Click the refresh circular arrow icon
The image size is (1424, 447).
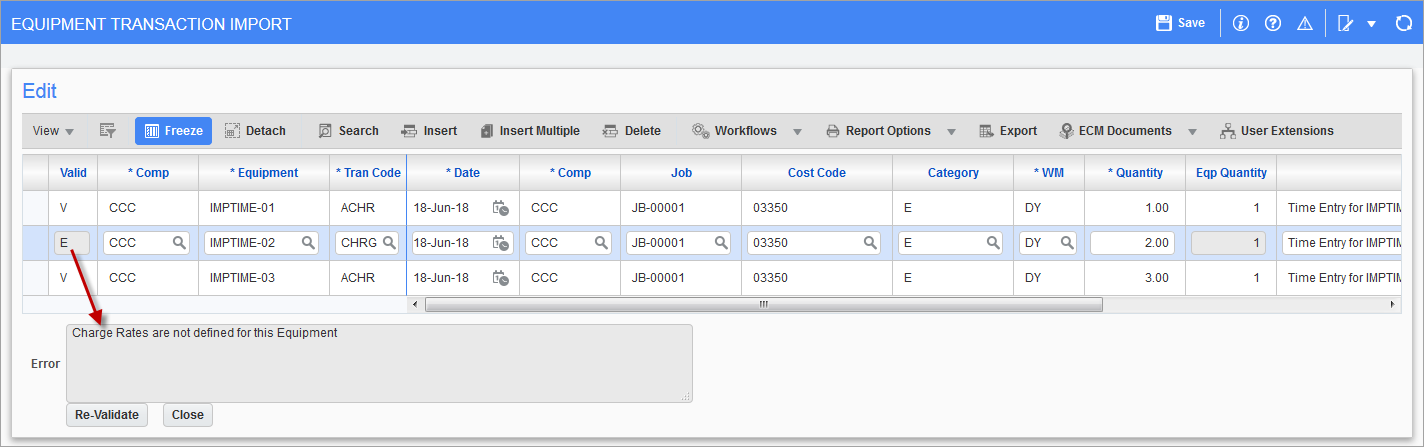[1403, 23]
